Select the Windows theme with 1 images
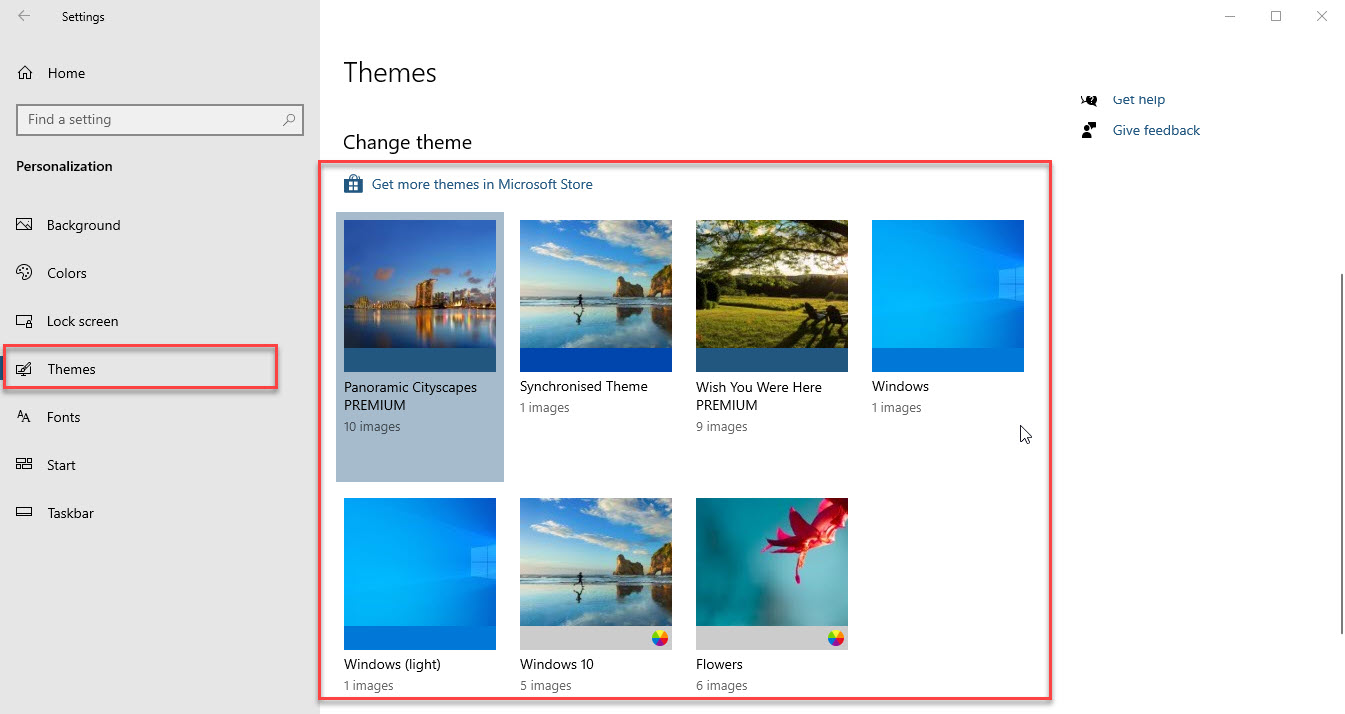 pos(948,296)
